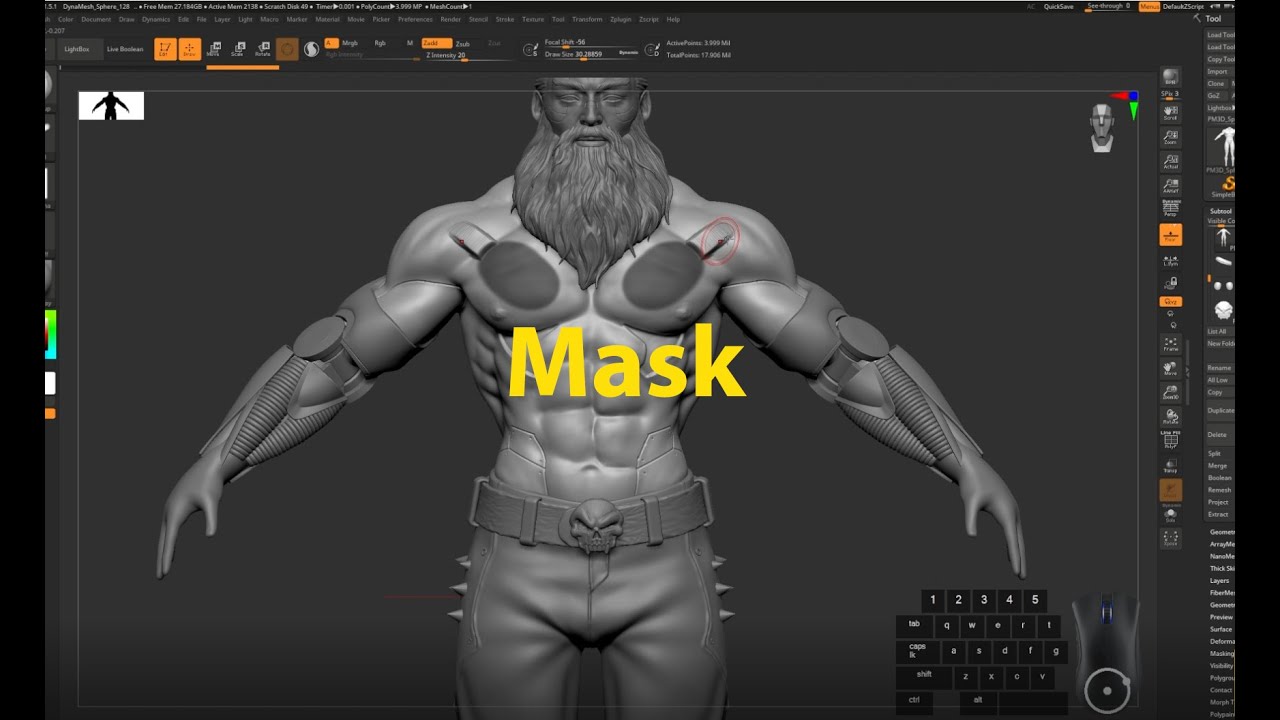
Task: Select the Rotate transform icon
Action: [x=262, y=49]
